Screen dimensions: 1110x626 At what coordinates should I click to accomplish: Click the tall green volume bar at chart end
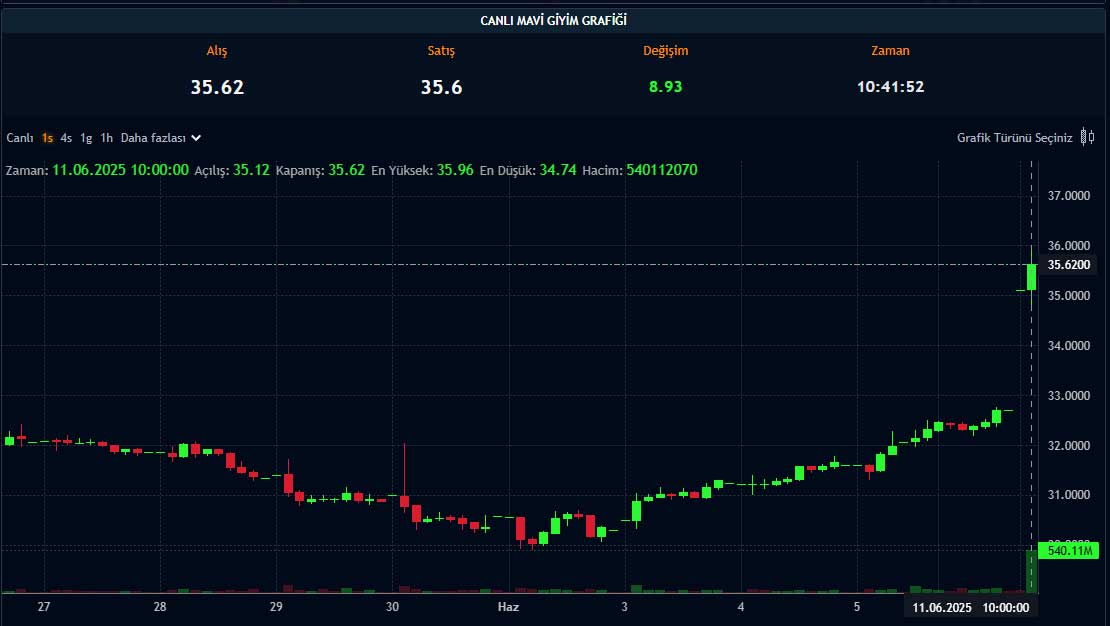pyautogui.click(x=1031, y=571)
